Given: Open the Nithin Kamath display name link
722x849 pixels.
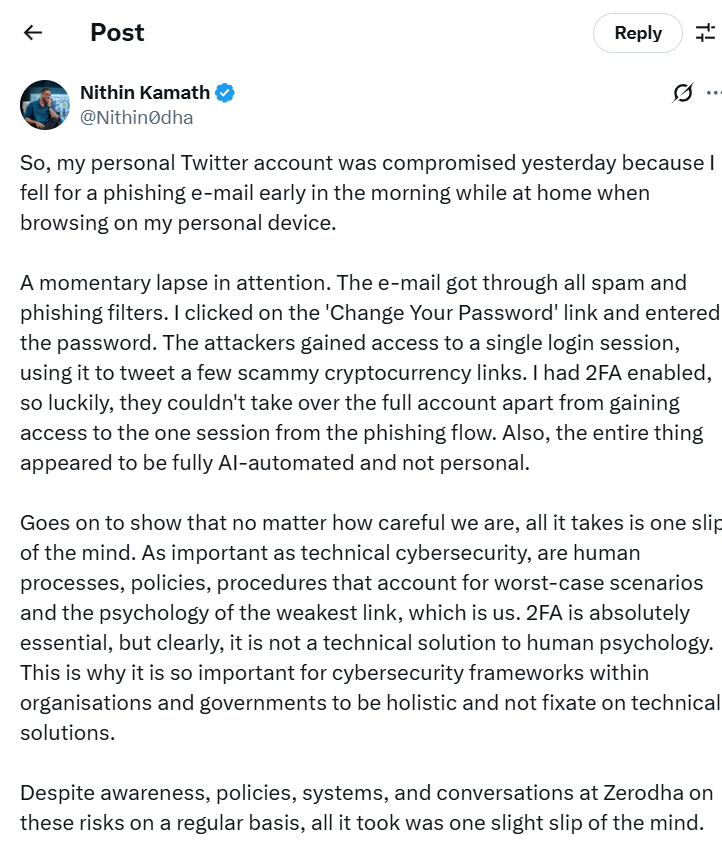Looking at the screenshot, I should pyautogui.click(x=145, y=93).
